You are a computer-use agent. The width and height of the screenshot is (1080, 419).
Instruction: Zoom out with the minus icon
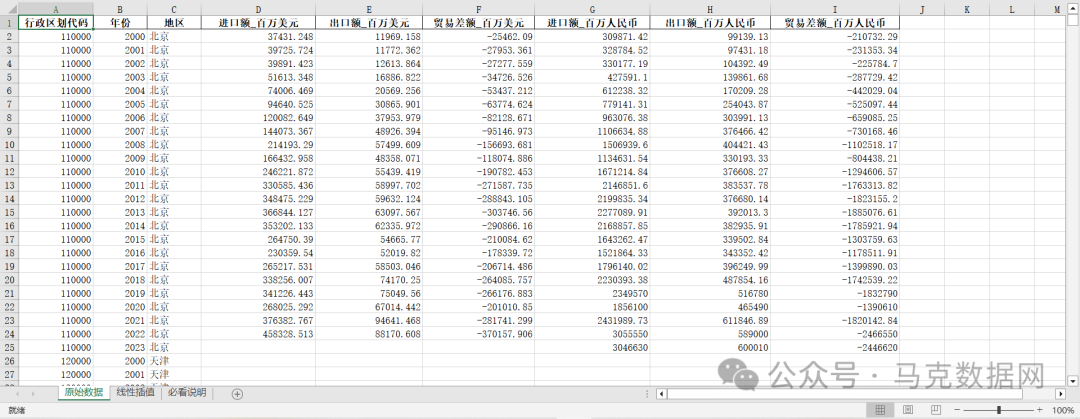(957, 410)
